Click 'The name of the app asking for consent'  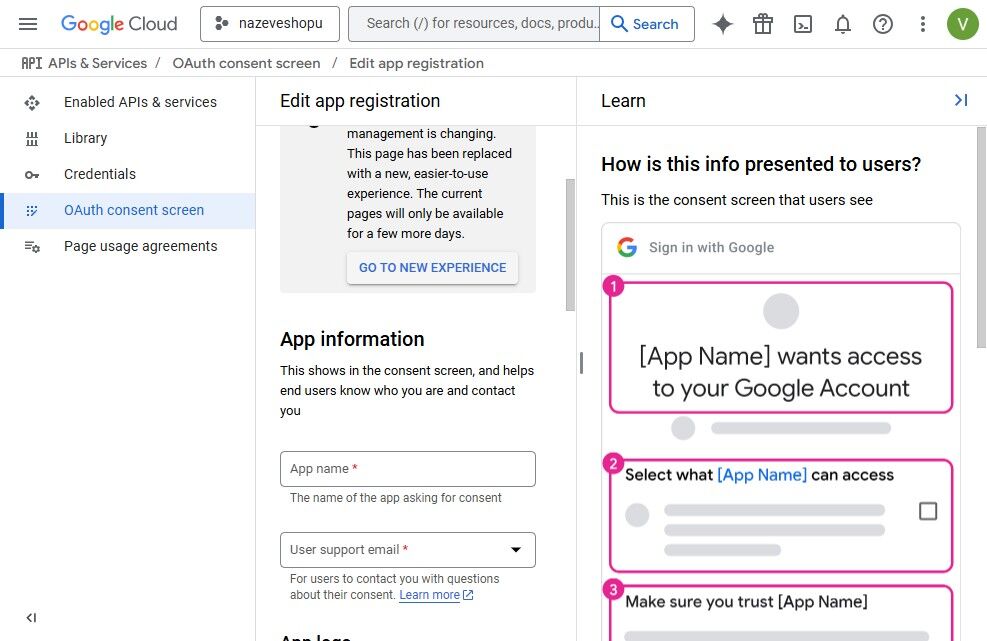click(x=395, y=497)
